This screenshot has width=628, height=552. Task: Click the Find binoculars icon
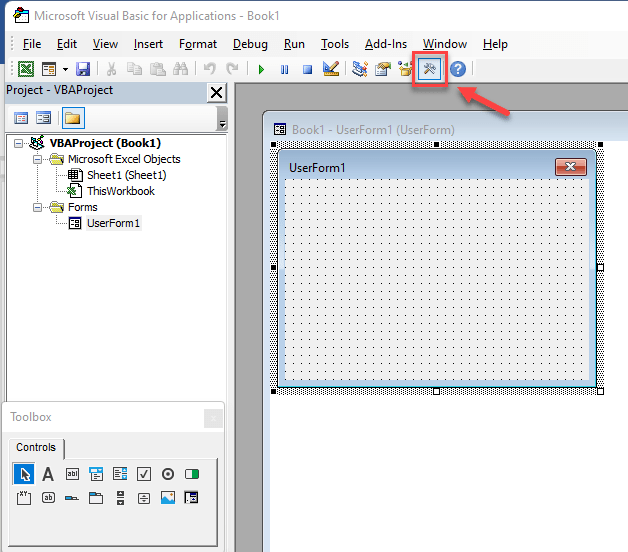[180, 69]
